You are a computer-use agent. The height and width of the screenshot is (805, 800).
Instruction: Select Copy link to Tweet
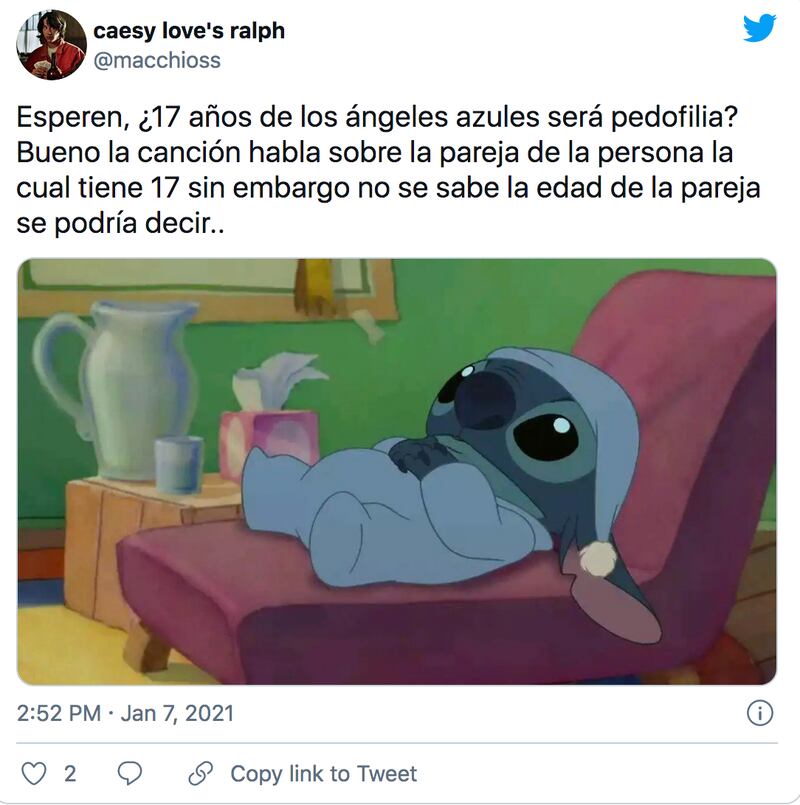tap(323, 774)
